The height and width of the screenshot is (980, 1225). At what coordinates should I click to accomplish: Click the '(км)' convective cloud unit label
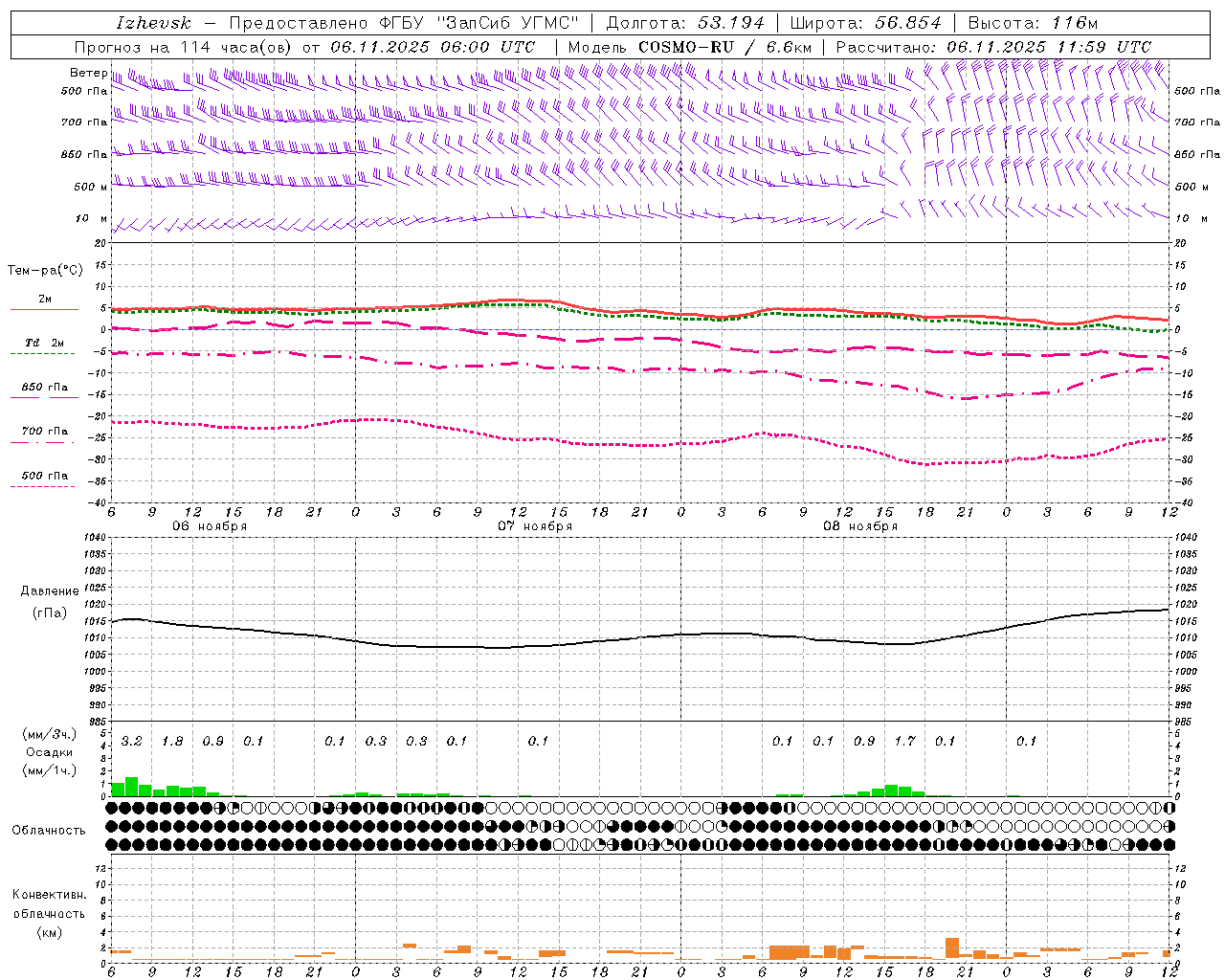pos(49,932)
